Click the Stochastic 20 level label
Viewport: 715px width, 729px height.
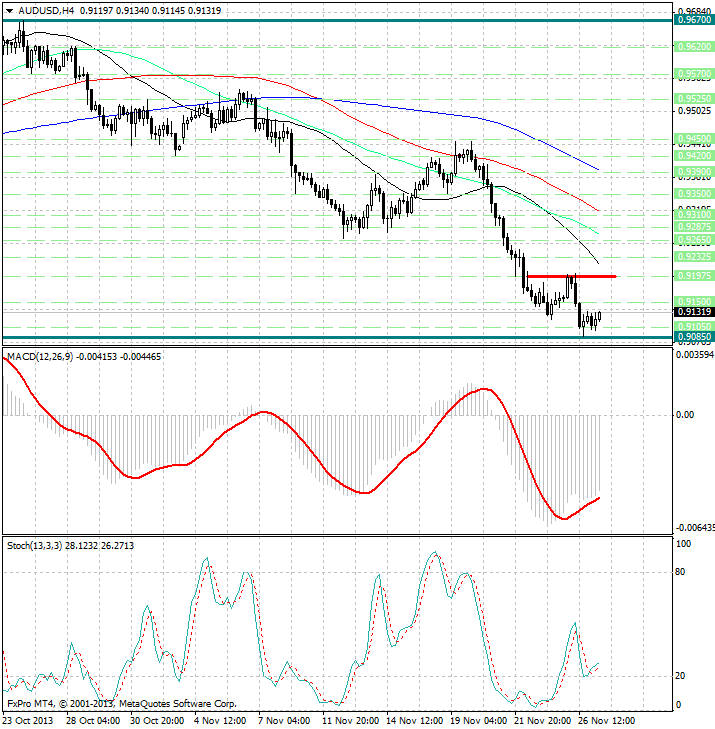(680, 676)
